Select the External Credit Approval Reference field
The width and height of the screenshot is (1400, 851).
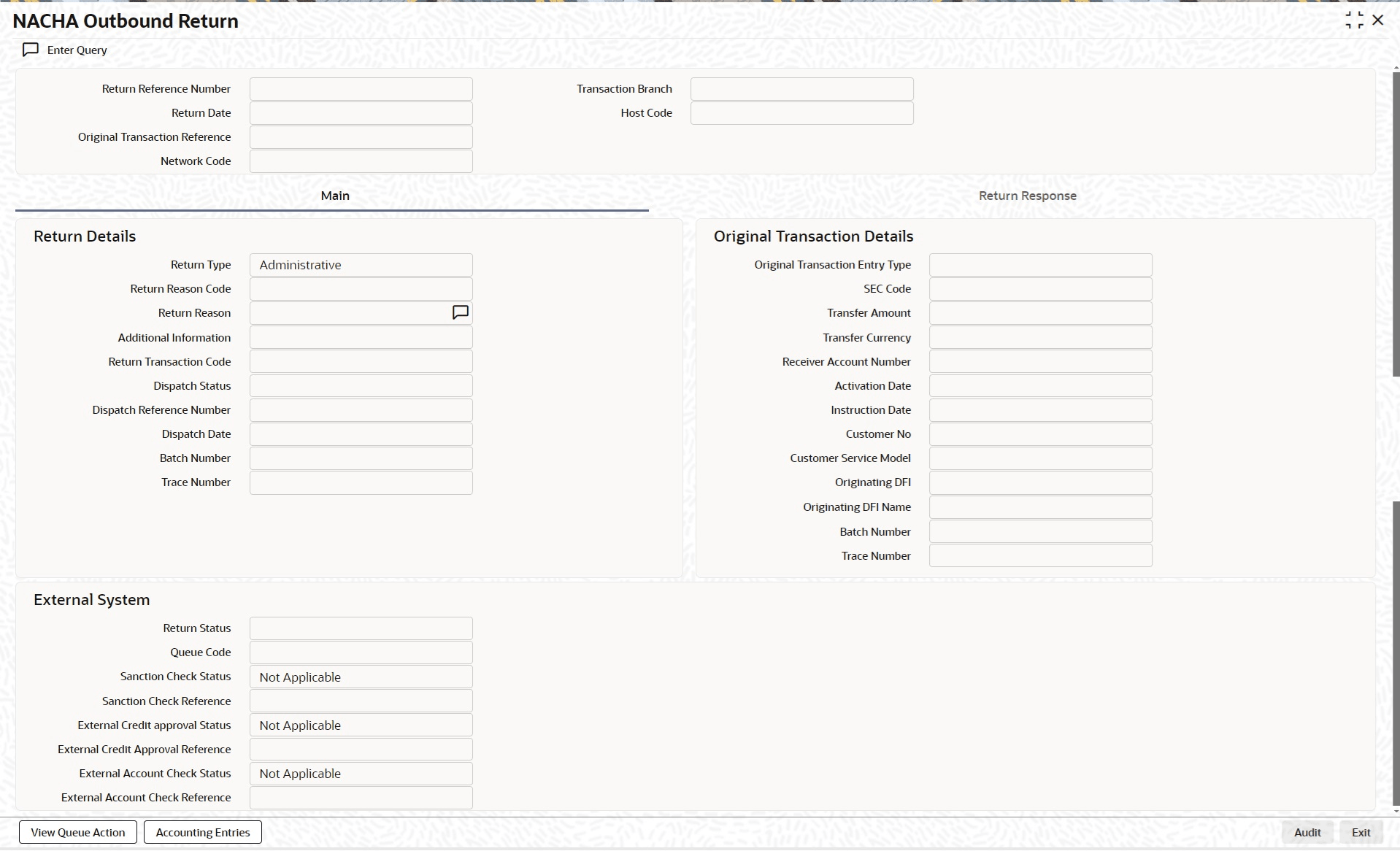pyautogui.click(x=361, y=750)
